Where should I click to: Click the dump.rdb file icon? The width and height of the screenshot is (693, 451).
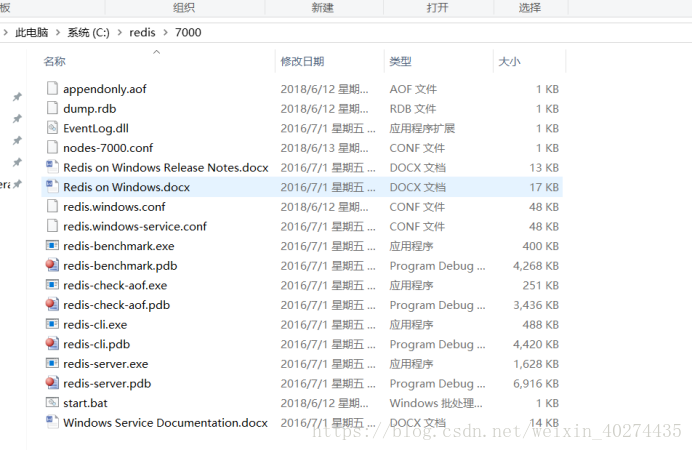(x=52, y=108)
